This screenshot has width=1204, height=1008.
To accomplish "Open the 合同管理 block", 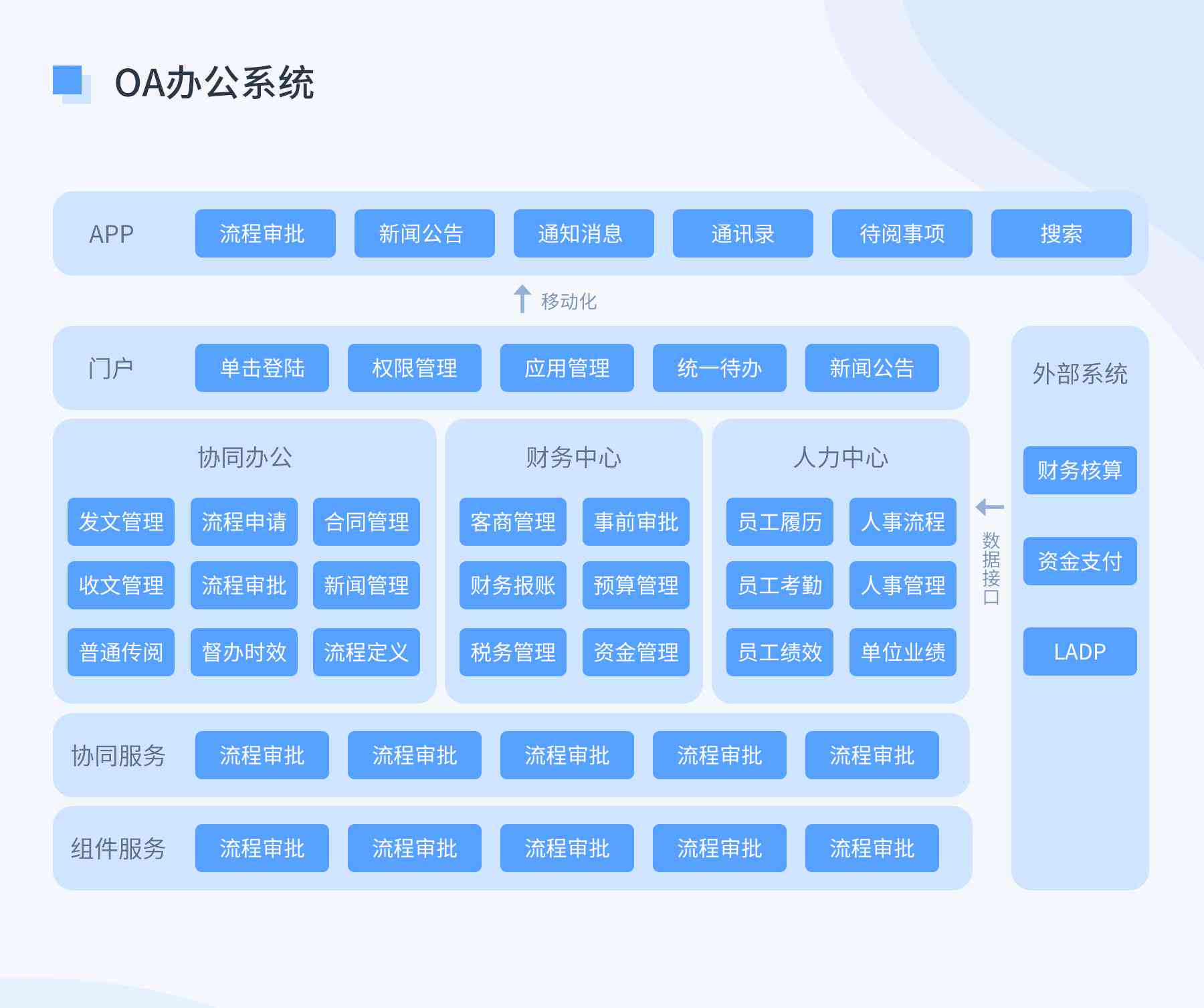I will click(x=367, y=522).
